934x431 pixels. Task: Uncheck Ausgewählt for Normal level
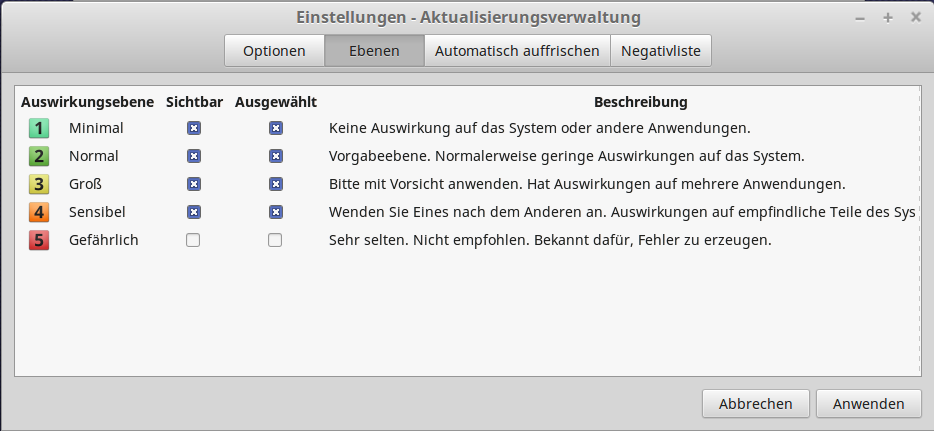pyautogui.click(x=275, y=156)
